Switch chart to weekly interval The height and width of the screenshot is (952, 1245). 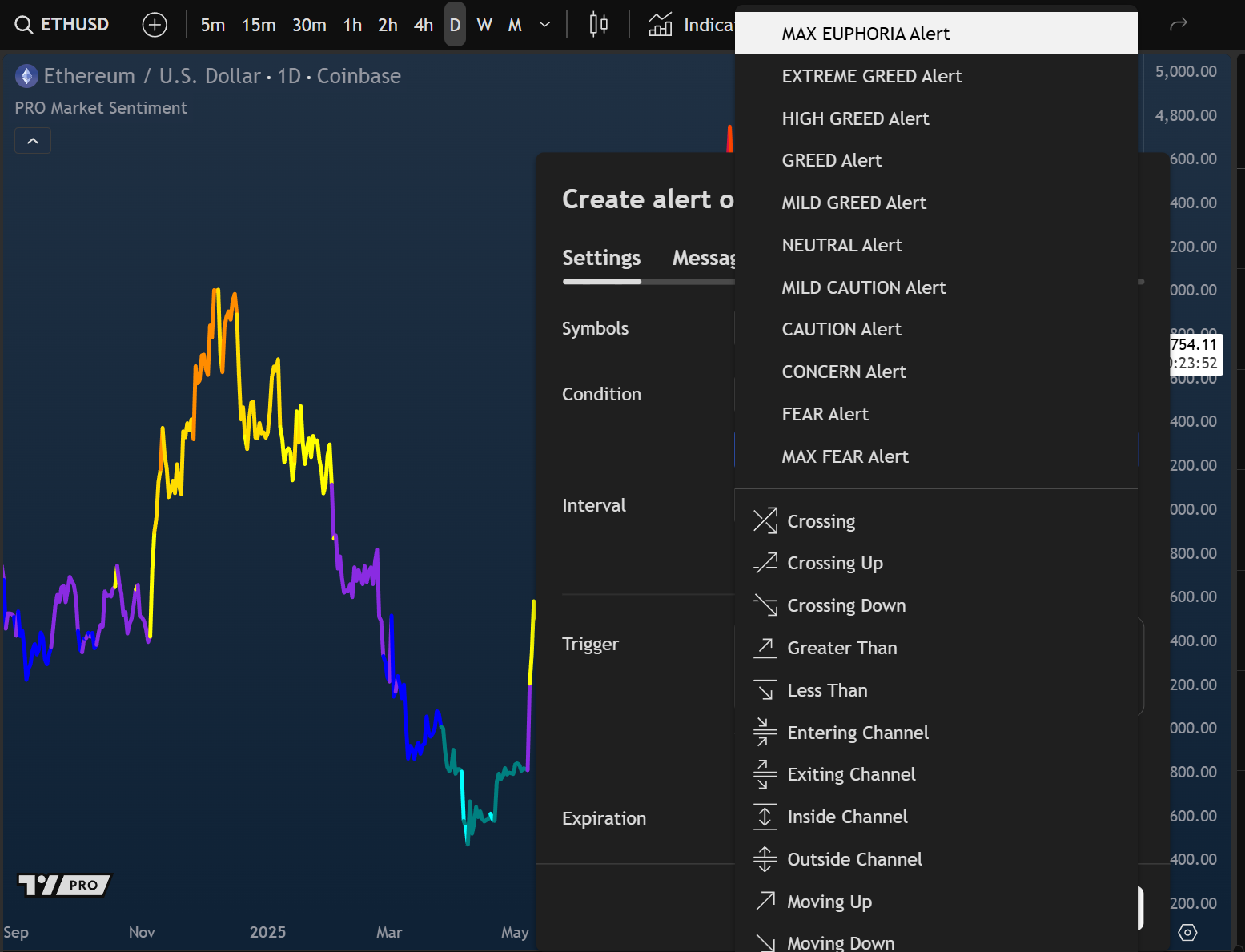(x=484, y=25)
